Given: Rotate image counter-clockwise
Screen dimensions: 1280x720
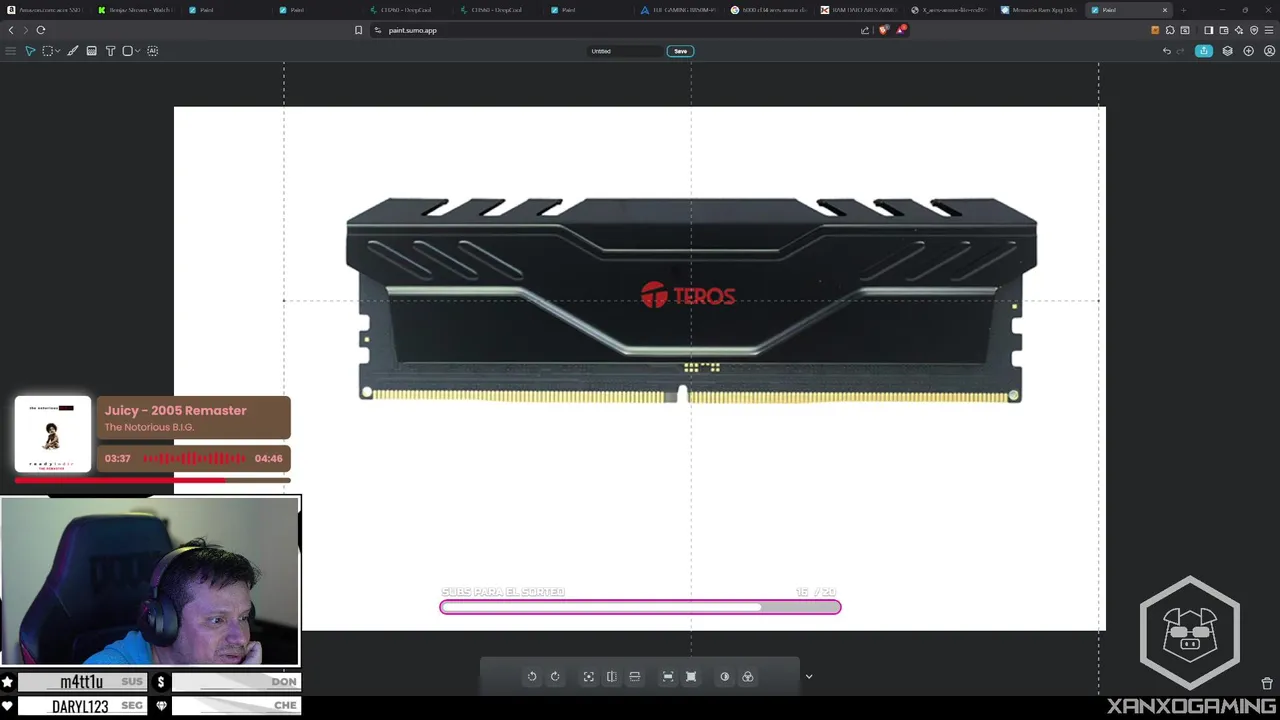Looking at the screenshot, I should pyautogui.click(x=532, y=677).
